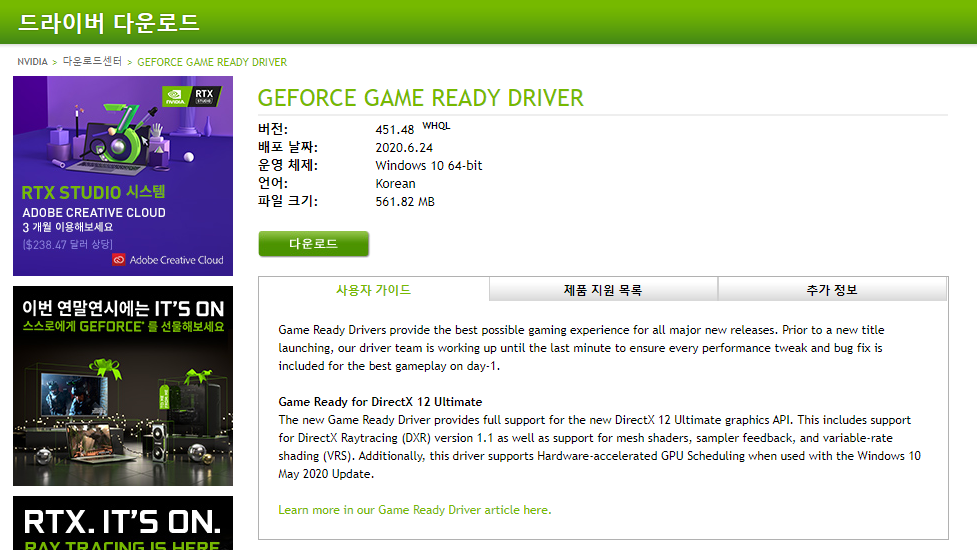Select the 추가 정보 tab
The image size is (977, 550).
tap(832, 290)
